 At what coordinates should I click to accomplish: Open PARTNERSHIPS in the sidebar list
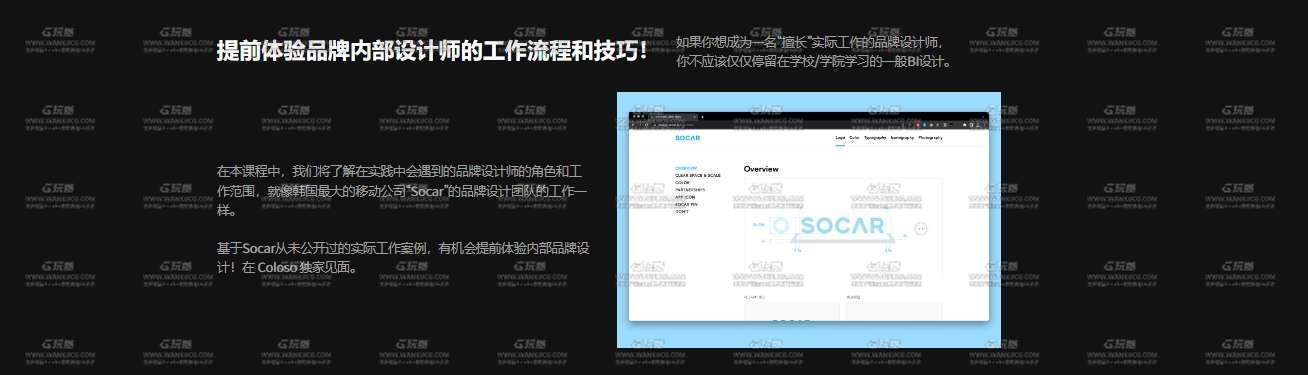point(690,190)
